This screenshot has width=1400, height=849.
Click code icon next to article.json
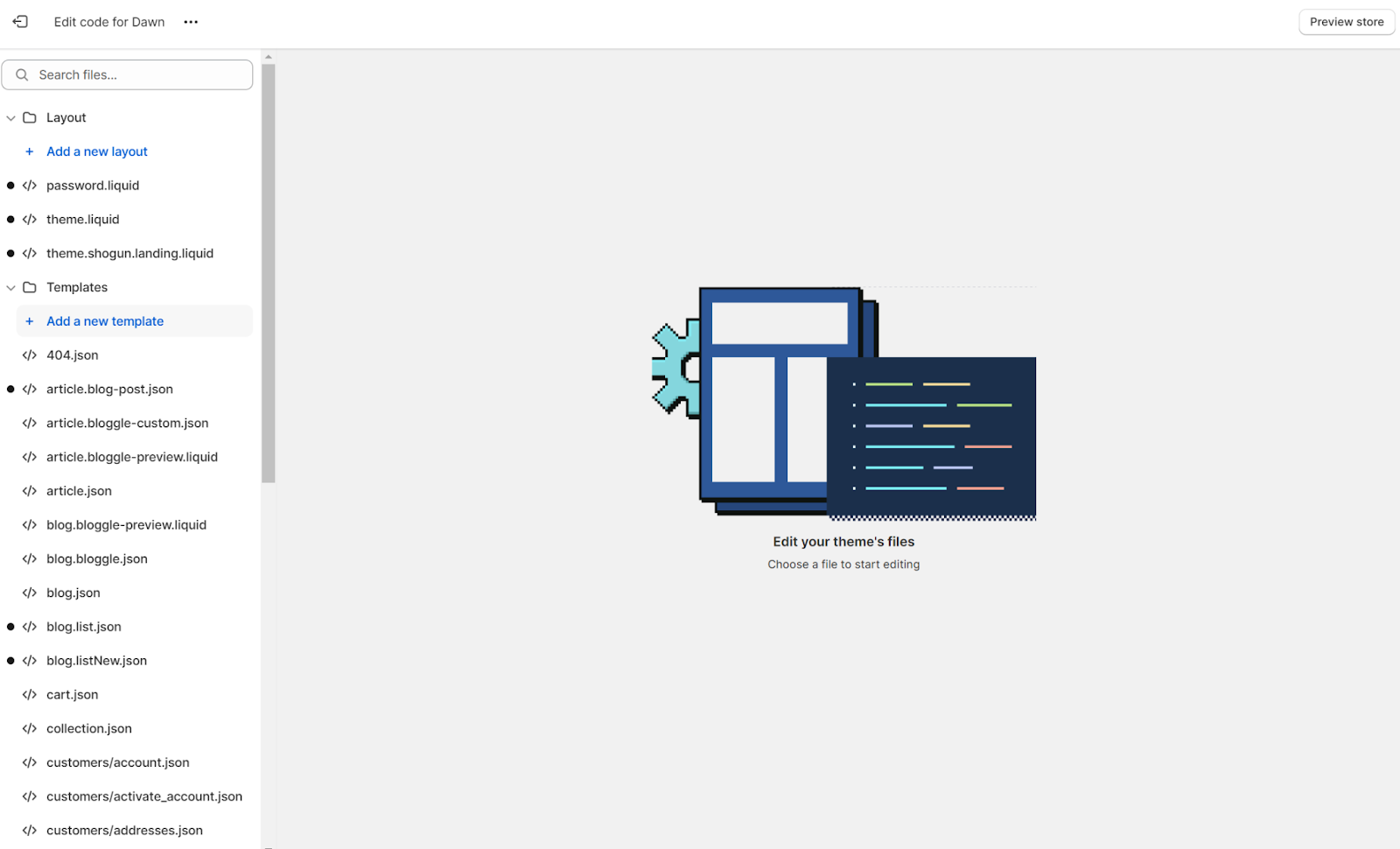point(30,491)
